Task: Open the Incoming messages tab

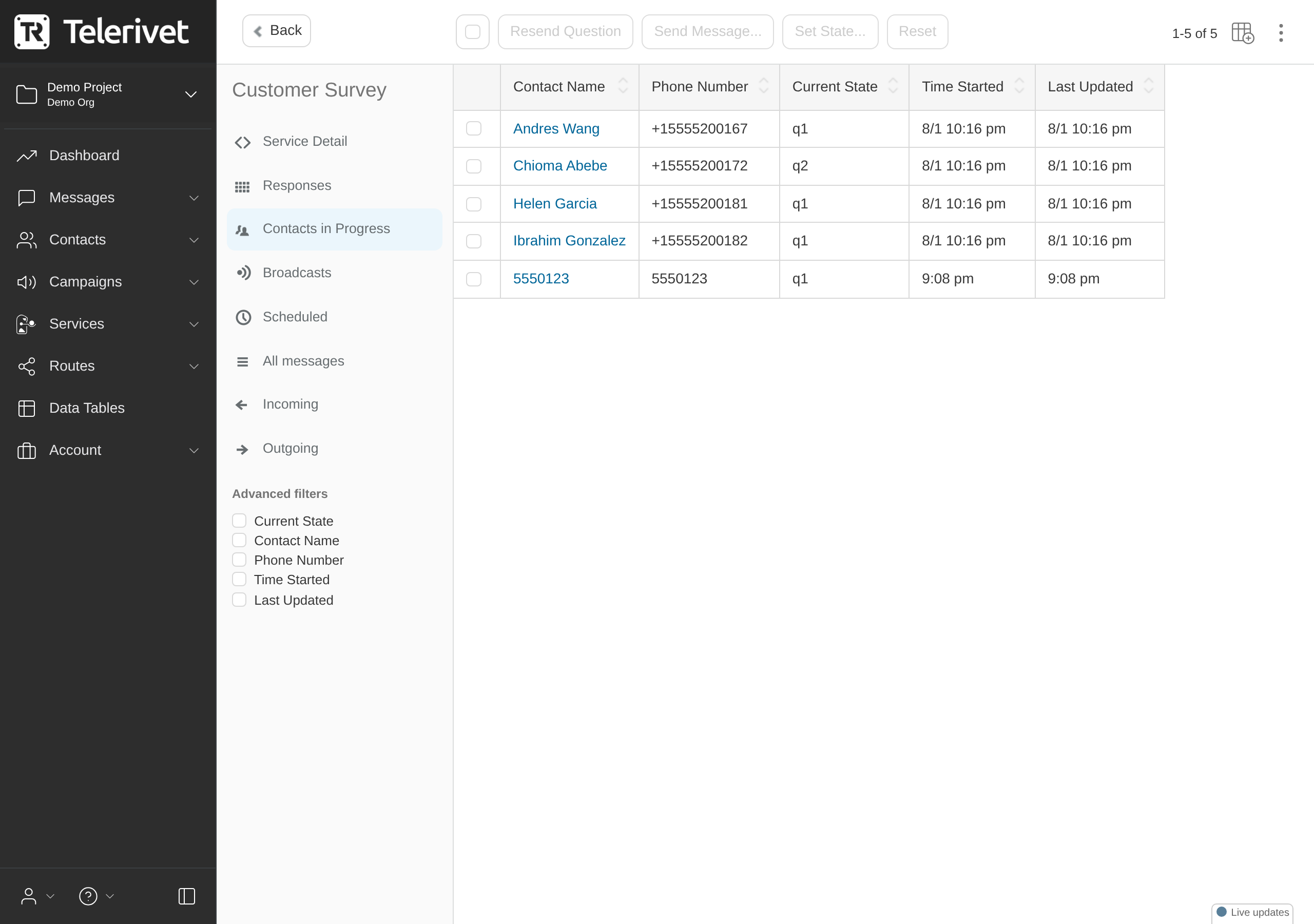Action: pos(334,404)
